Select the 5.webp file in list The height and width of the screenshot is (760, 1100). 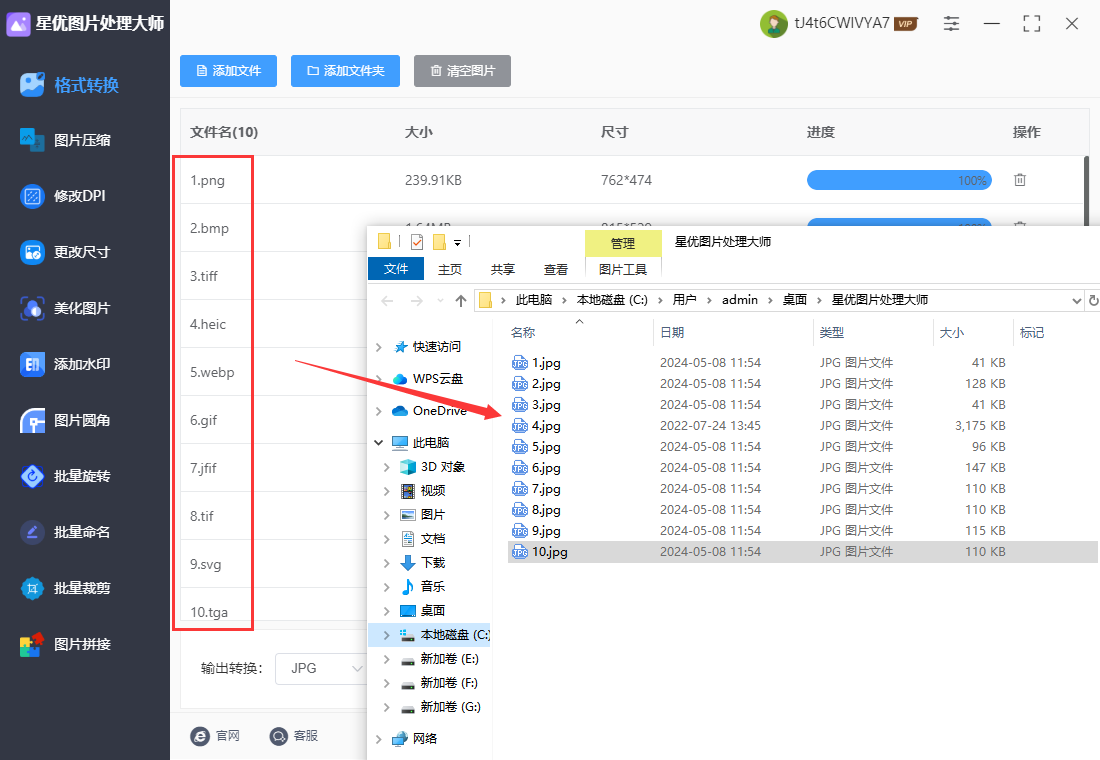pyautogui.click(x=212, y=372)
